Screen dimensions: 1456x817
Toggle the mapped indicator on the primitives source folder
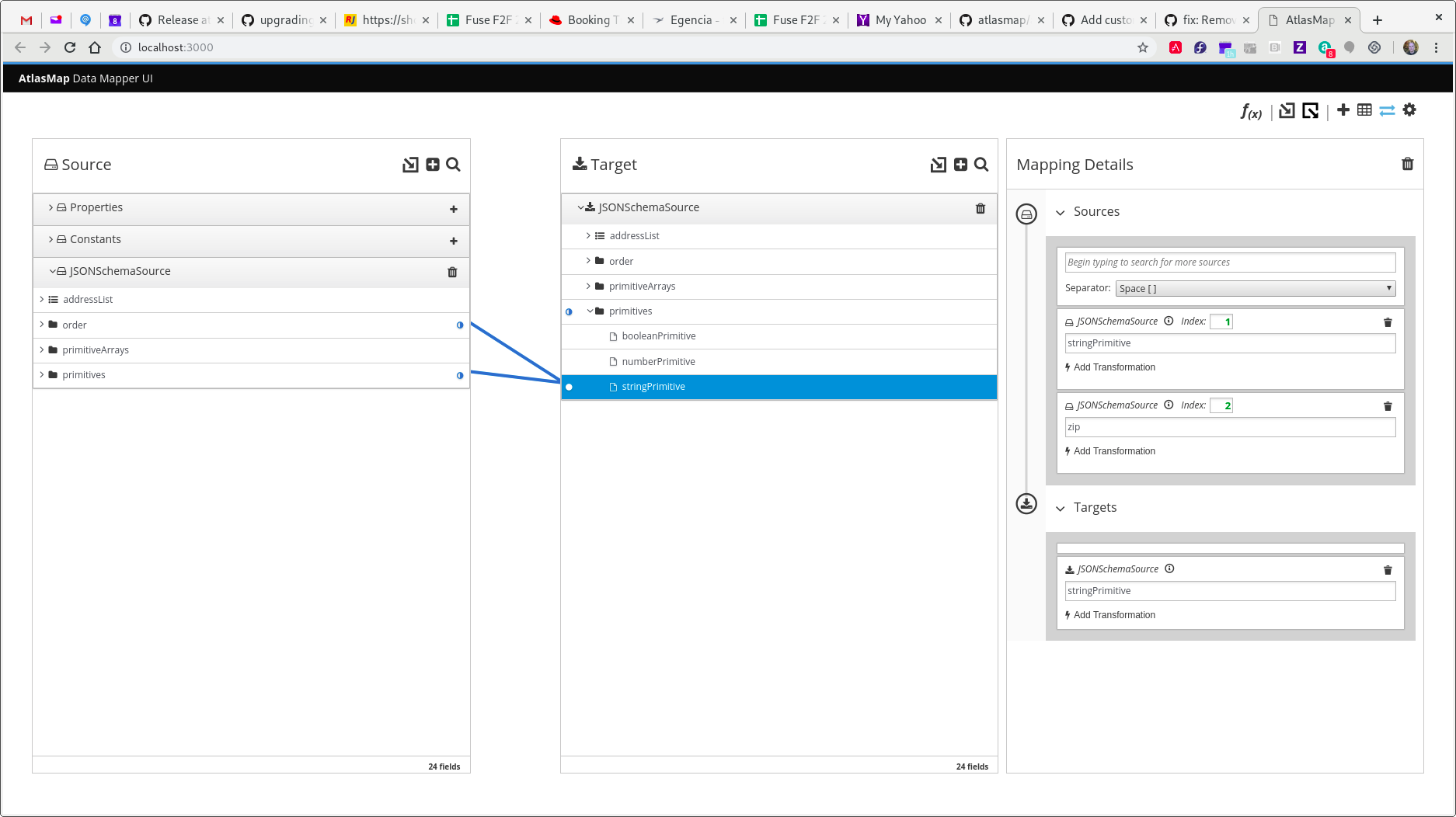pos(460,375)
